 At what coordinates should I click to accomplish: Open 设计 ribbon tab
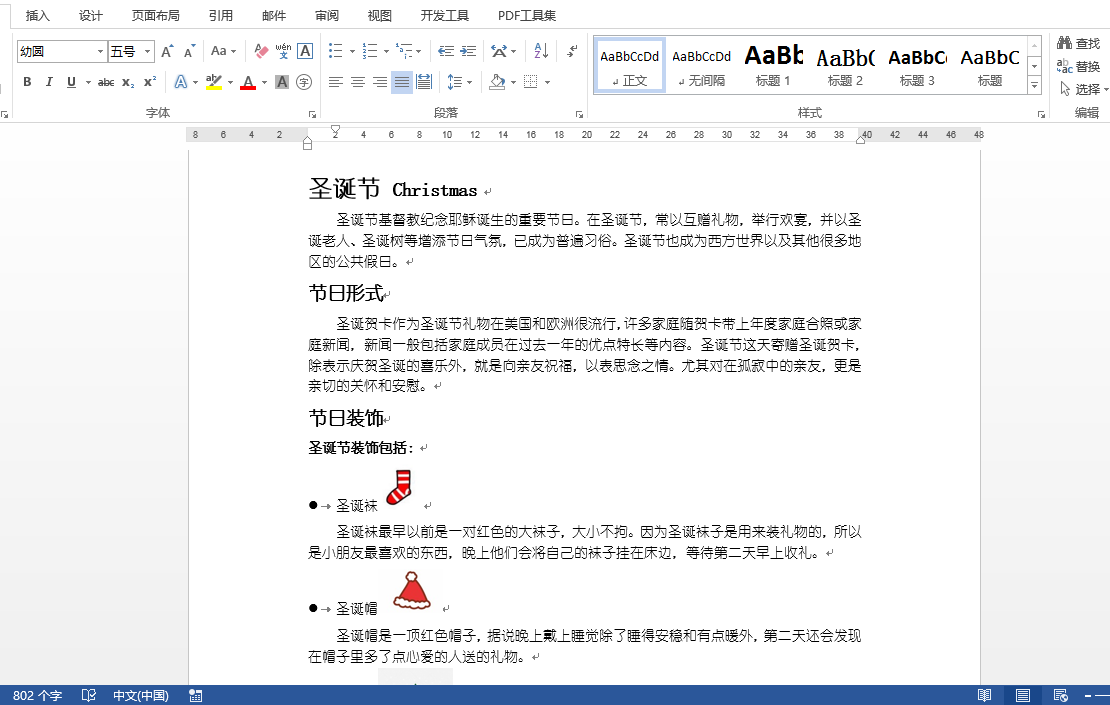click(x=91, y=16)
